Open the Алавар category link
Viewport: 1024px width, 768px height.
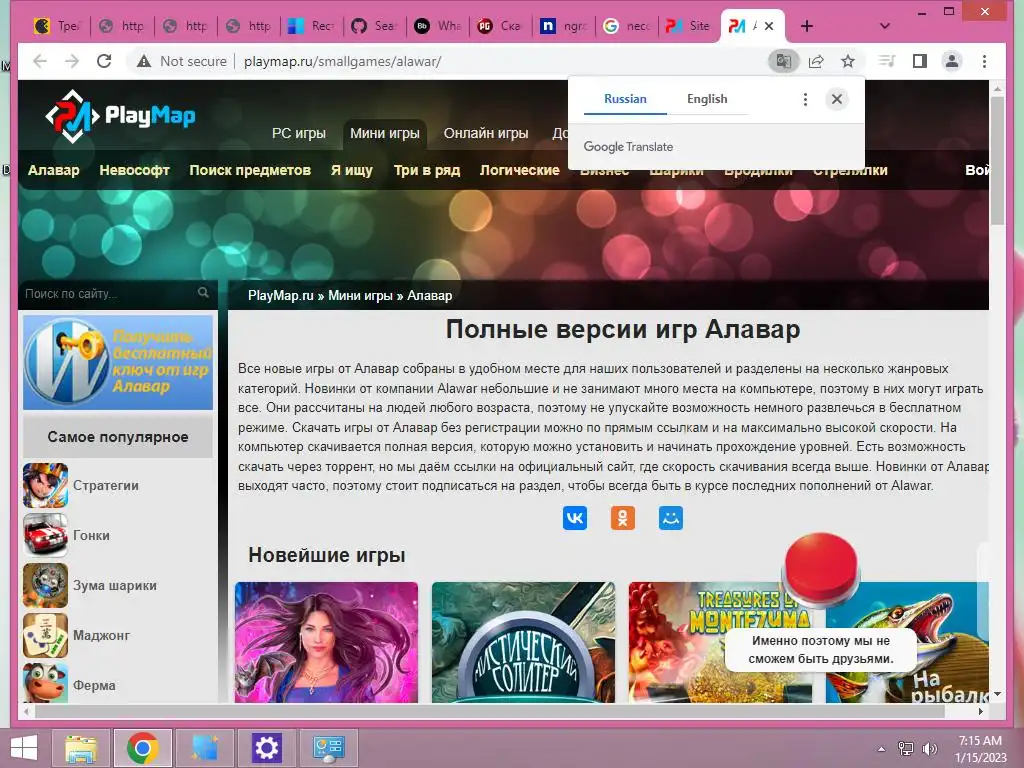pos(54,170)
